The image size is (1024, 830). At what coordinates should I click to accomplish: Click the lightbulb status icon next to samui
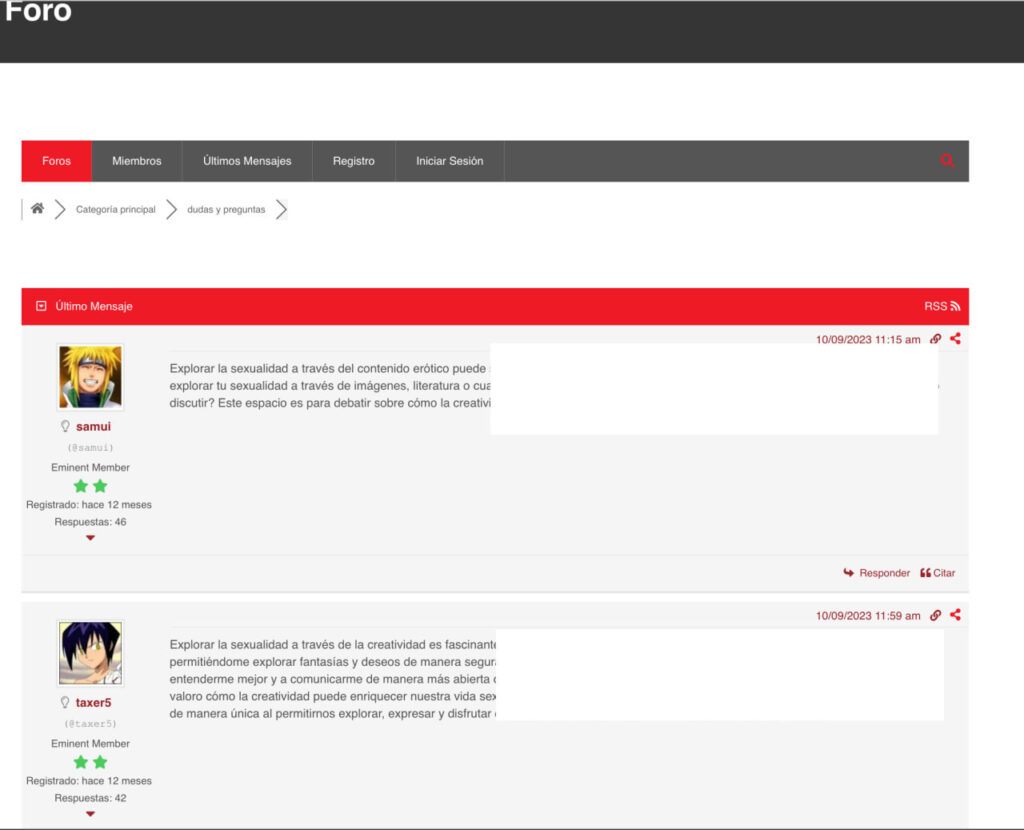point(65,425)
